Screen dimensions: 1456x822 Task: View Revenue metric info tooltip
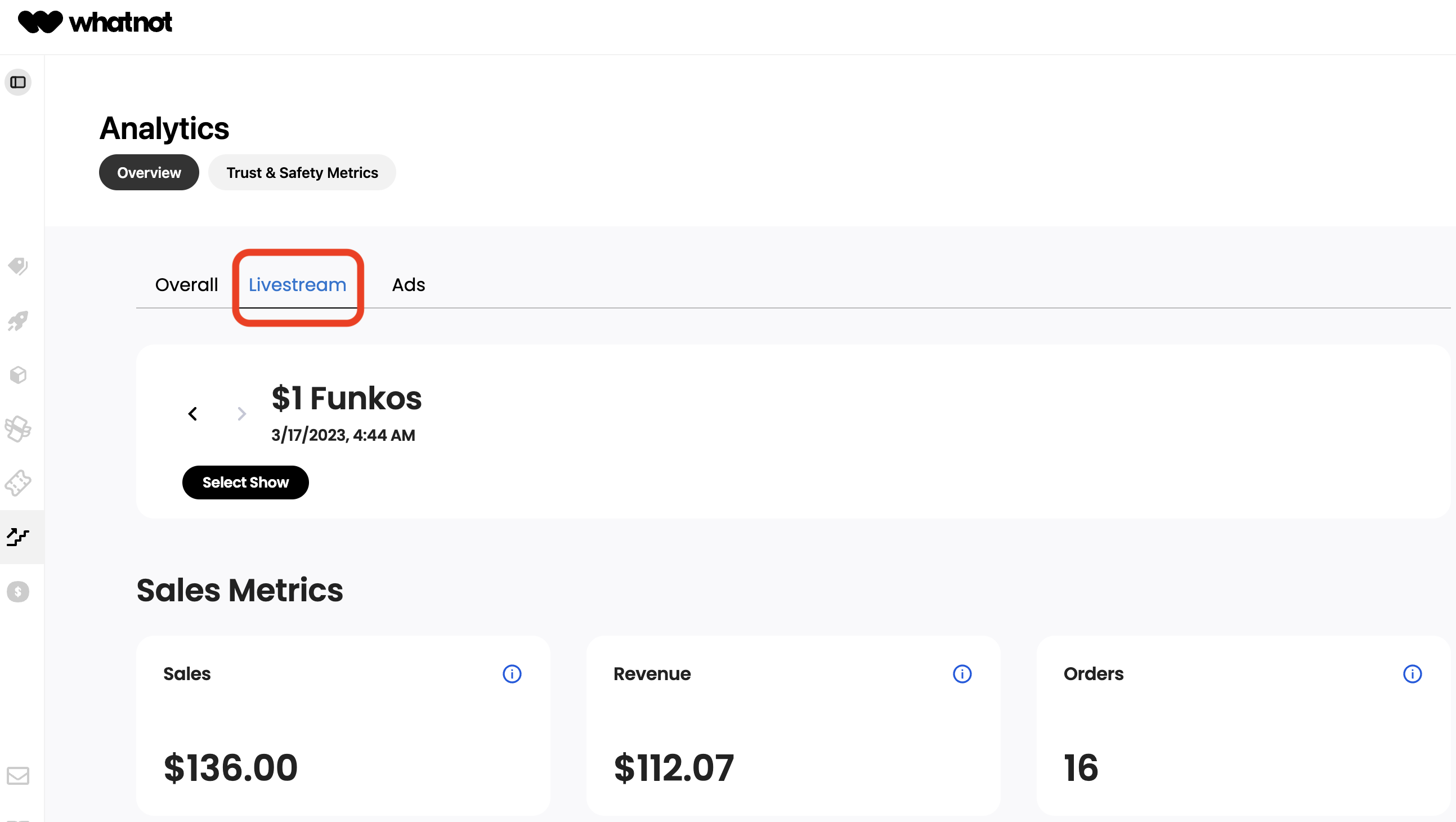tap(961, 673)
